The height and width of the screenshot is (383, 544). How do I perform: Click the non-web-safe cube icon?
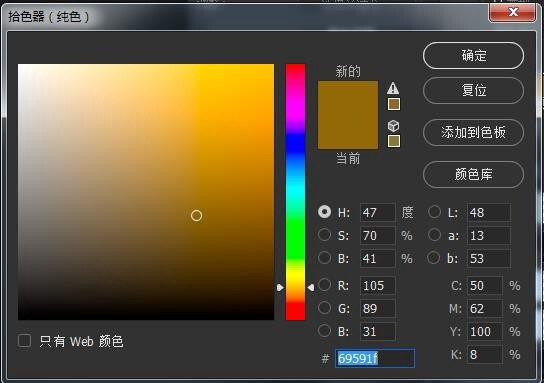click(393, 126)
